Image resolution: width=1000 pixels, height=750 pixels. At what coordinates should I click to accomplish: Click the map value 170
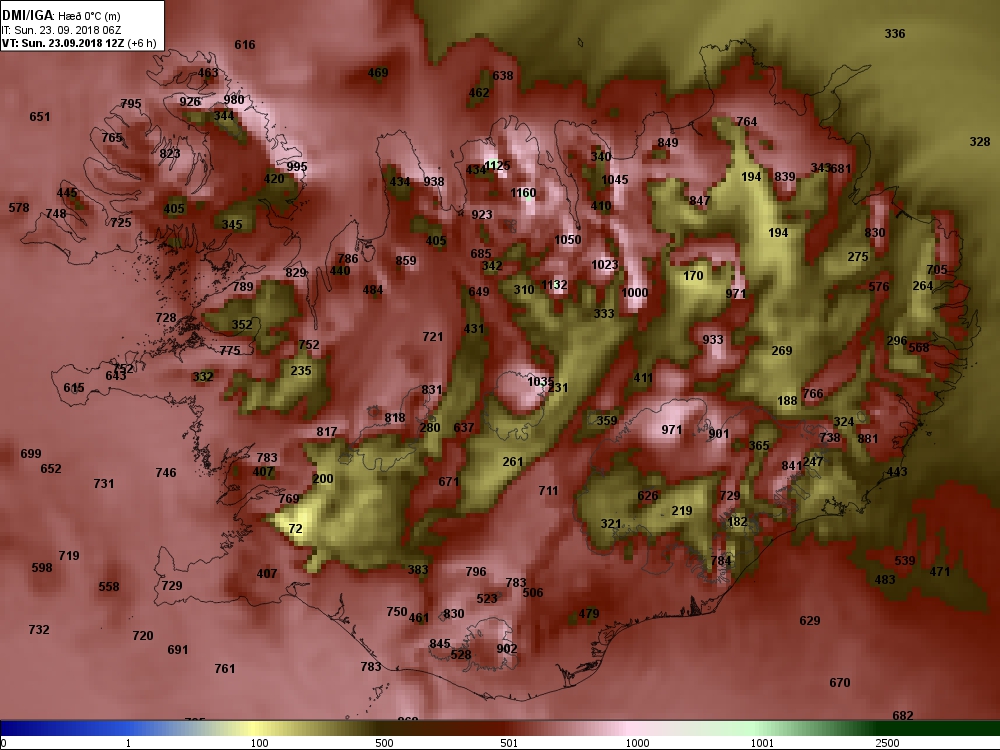693,276
